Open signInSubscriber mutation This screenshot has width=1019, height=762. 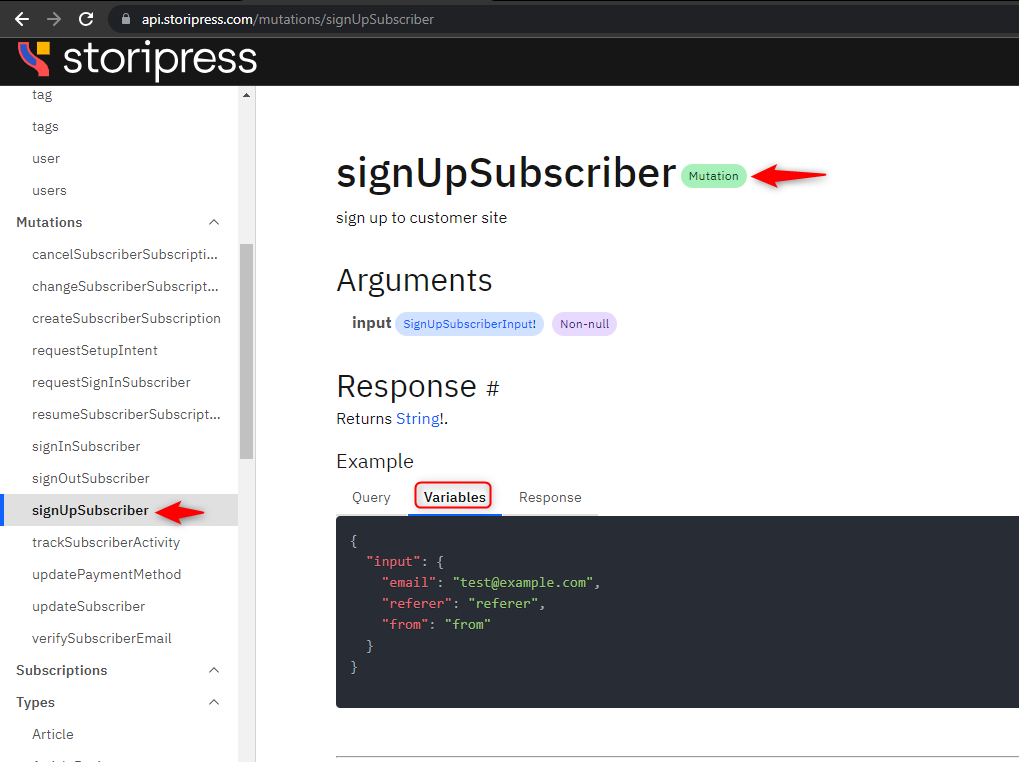pos(86,446)
